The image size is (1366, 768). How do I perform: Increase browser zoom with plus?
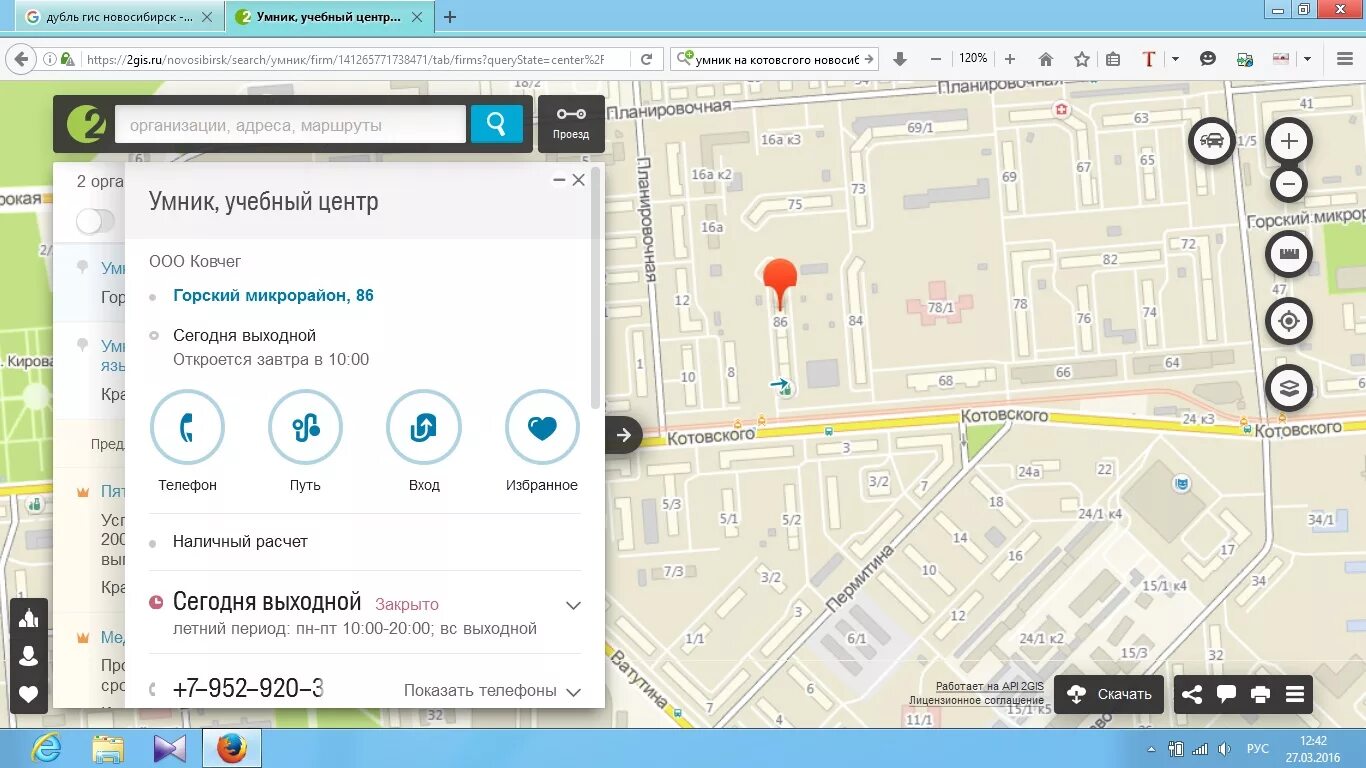tap(1010, 59)
